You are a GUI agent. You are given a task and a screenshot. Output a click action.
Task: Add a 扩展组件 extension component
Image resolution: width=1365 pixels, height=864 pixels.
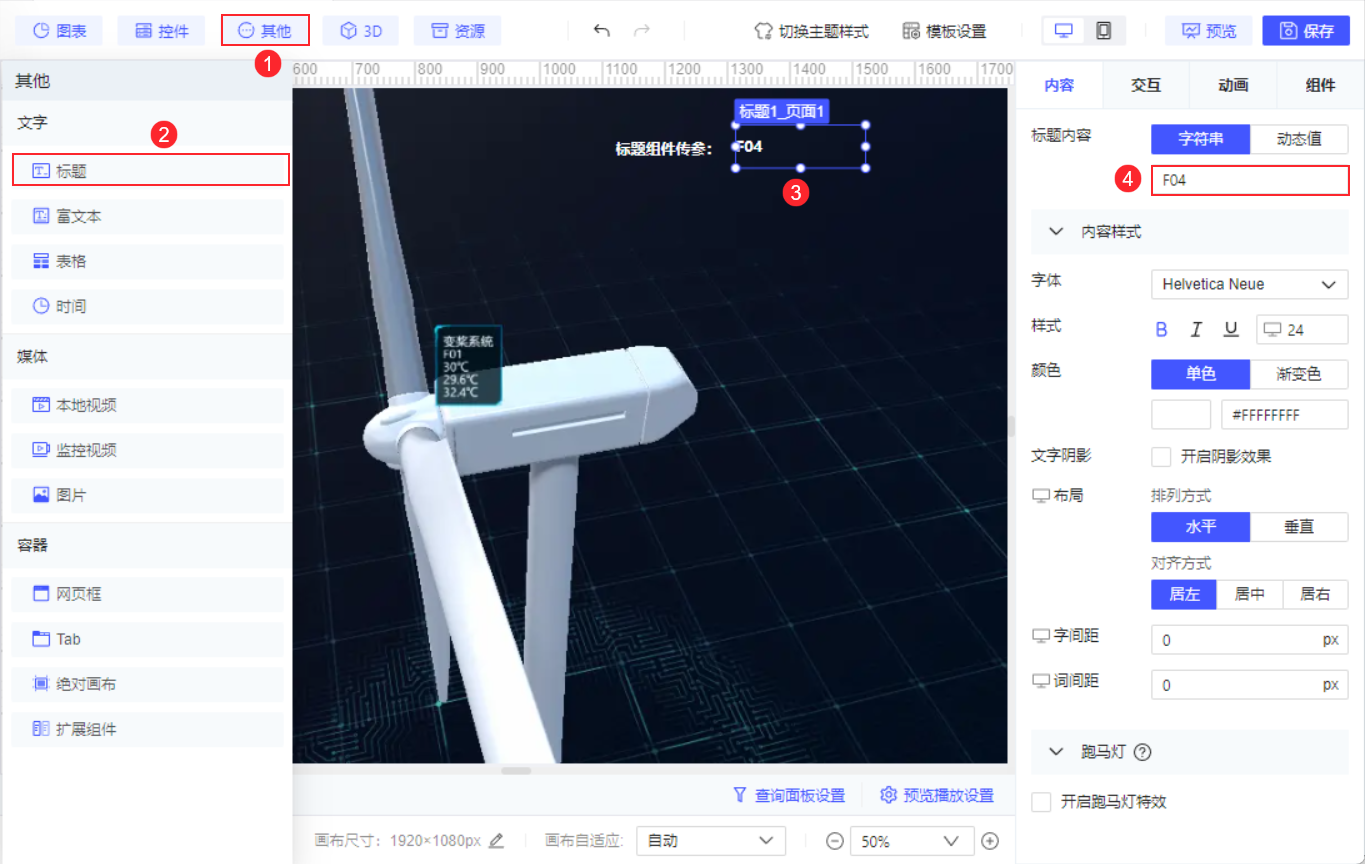pyautogui.click(x=148, y=729)
